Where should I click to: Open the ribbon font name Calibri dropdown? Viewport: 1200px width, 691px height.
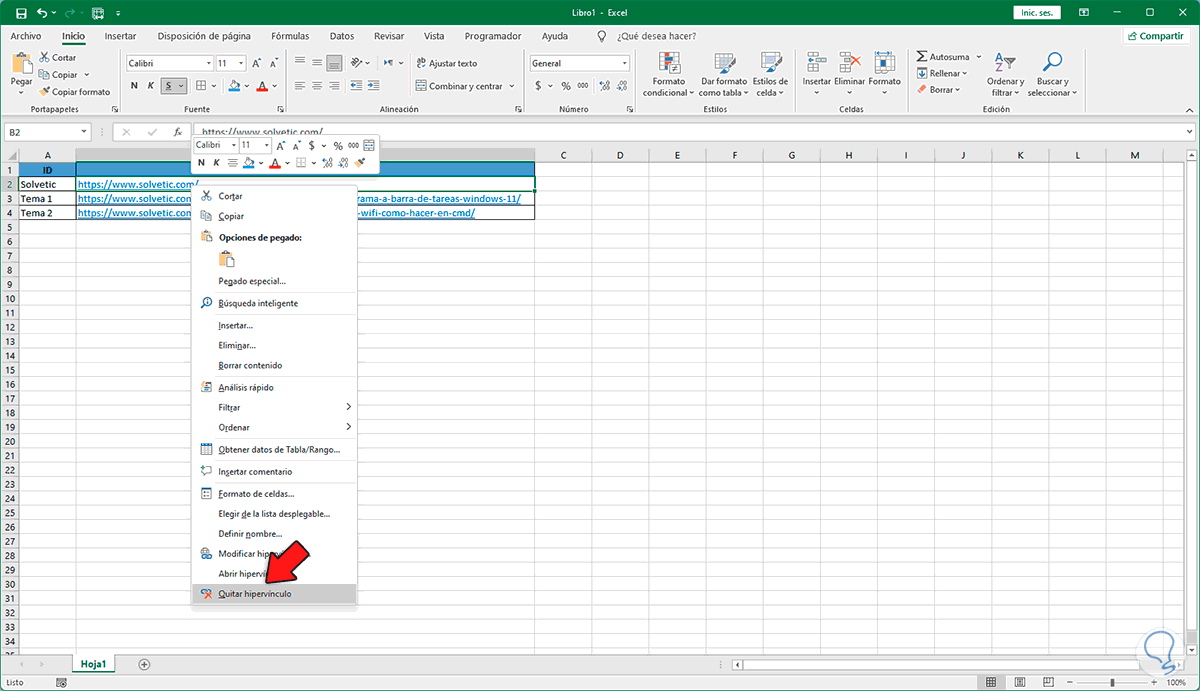tap(208, 63)
